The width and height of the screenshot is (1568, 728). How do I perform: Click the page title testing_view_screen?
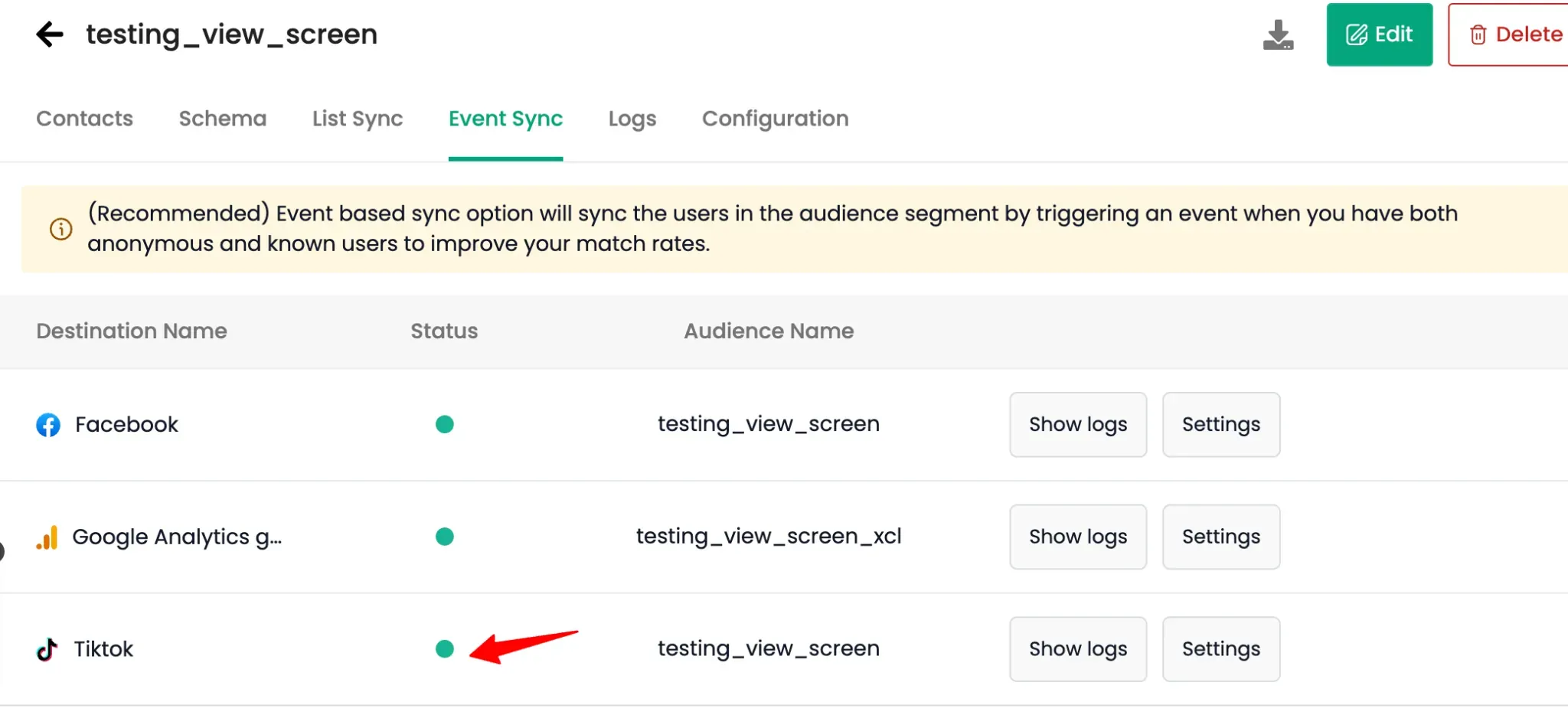[x=231, y=35]
